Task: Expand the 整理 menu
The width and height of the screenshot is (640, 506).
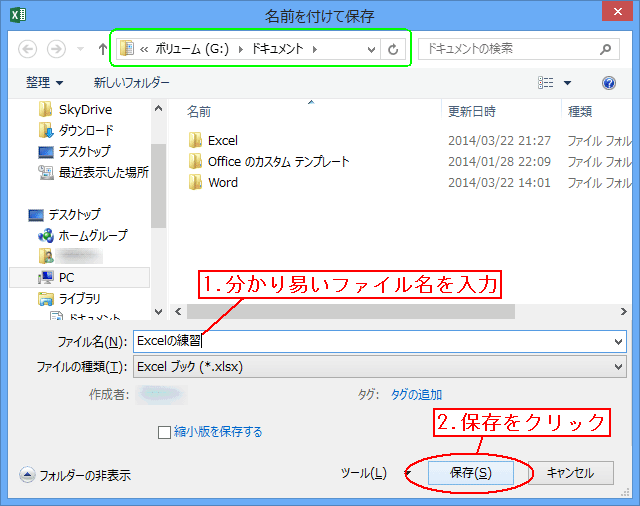Action: [x=45, y=83]
